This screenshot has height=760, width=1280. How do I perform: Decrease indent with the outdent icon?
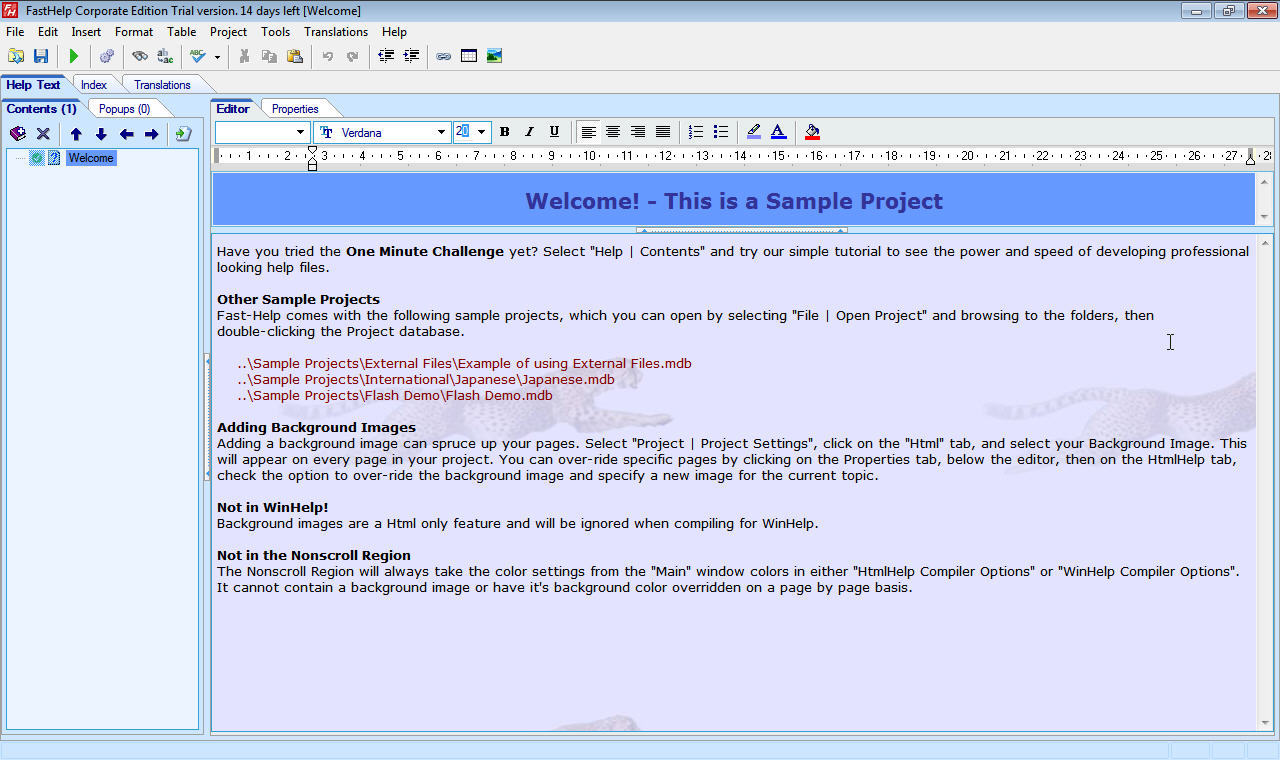[x=386, y=56]
